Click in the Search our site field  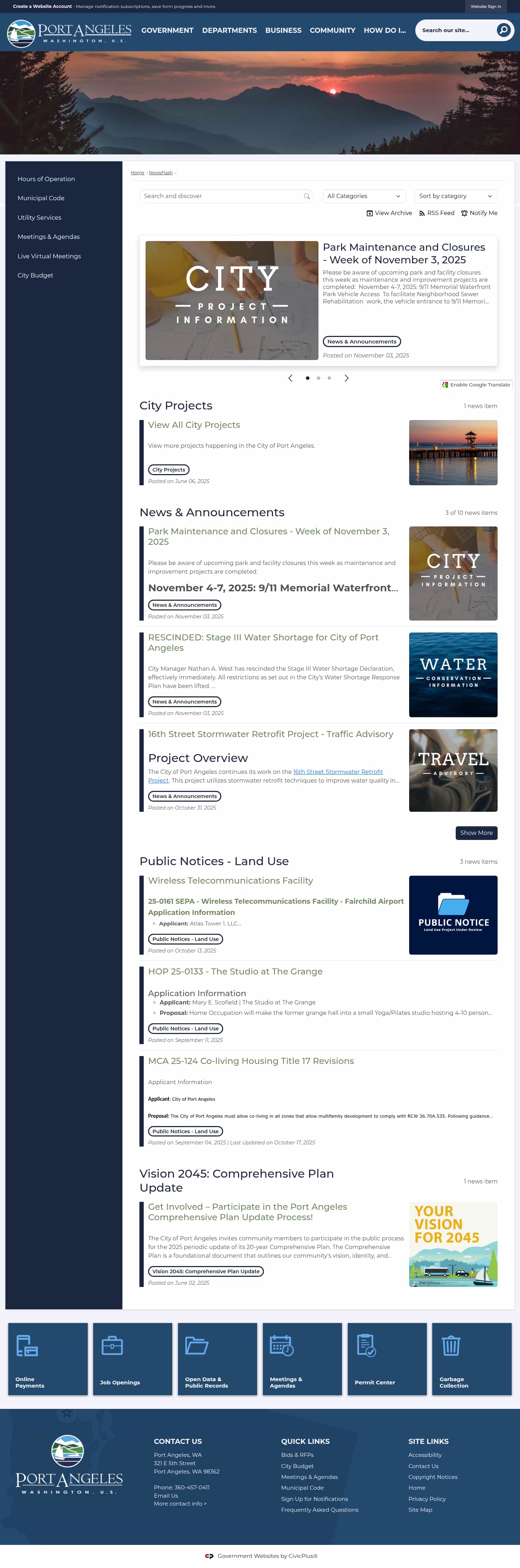click(x=457, y=30)
